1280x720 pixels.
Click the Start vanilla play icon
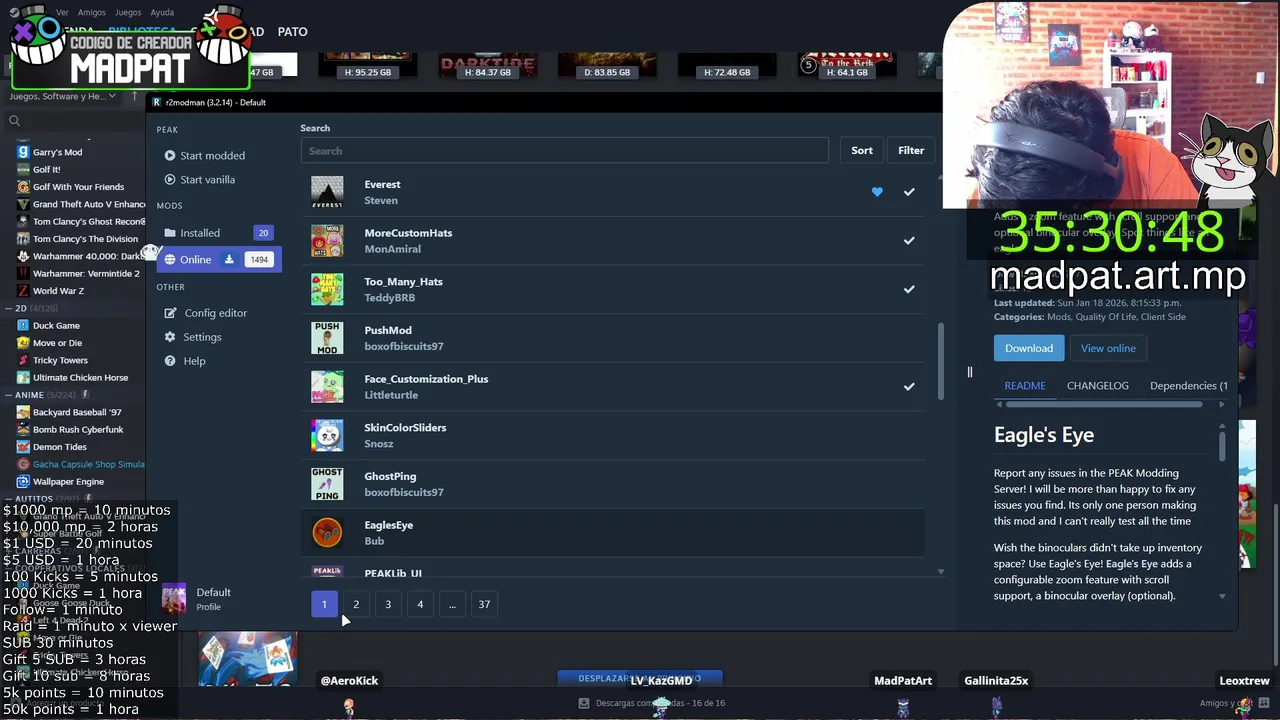pos(170,180)
